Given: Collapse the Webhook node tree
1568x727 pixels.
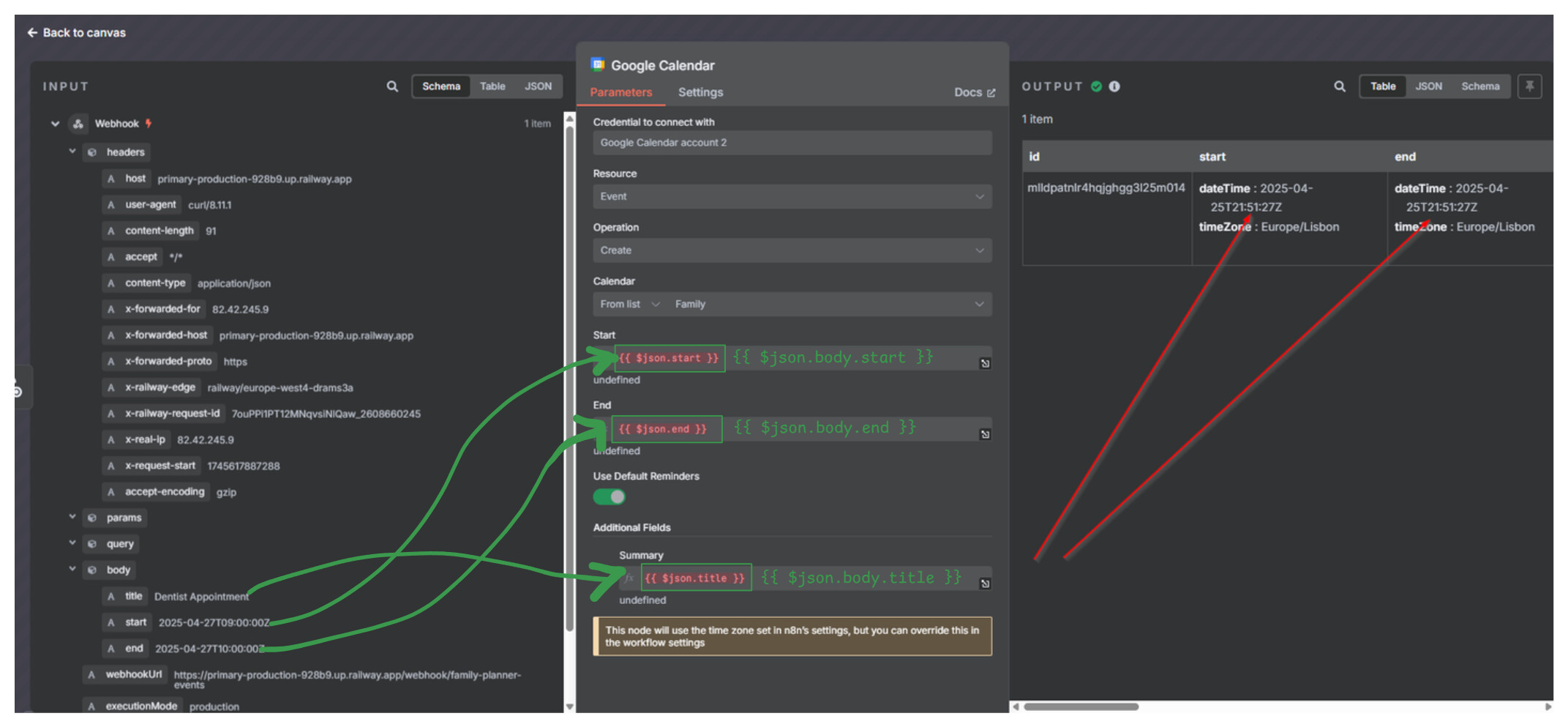Looking at the screenshot, I should tap(55, 124).
